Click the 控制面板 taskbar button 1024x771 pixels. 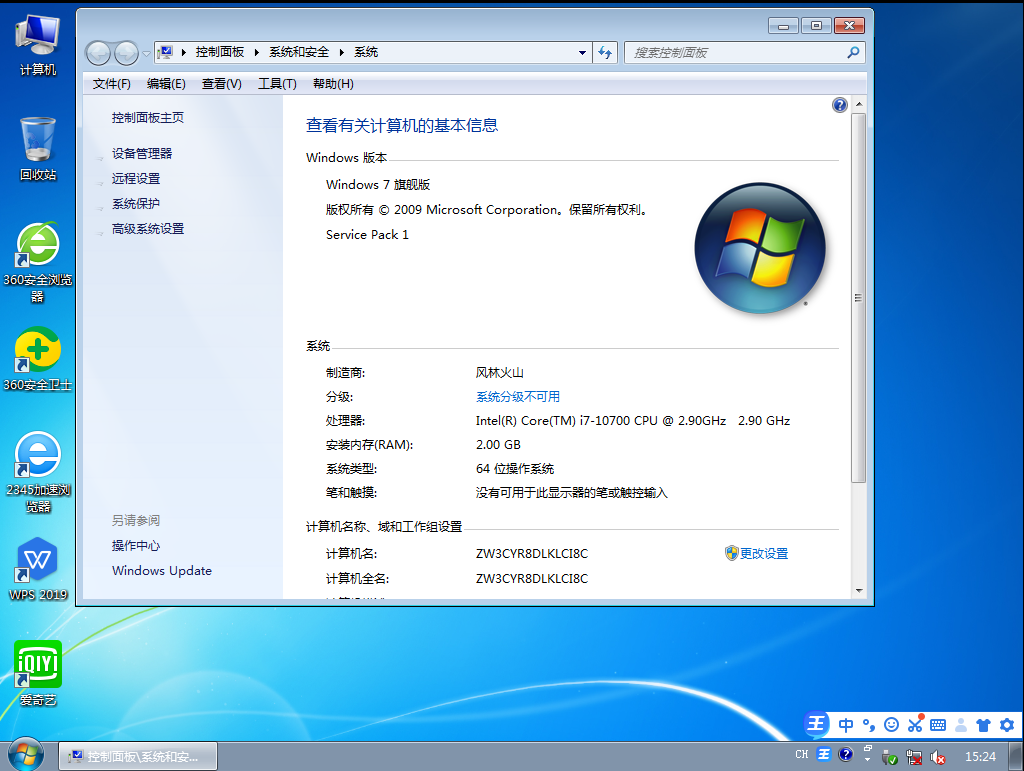[x=138, y=757]
